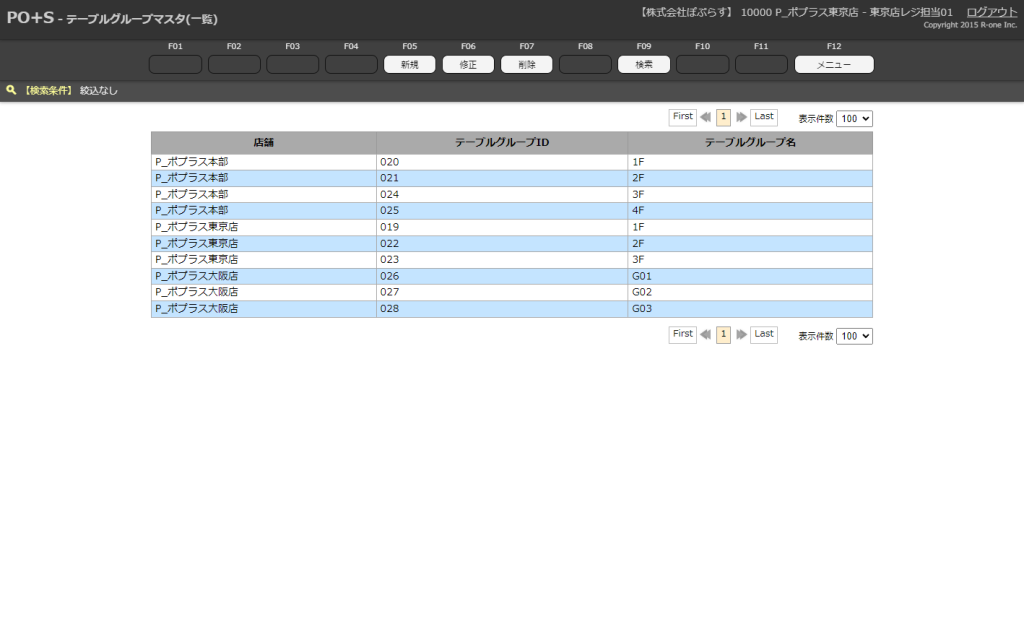Open the F12 メニュー button
The width and height of the screenshot is (1024, 619).
(833, 65)
